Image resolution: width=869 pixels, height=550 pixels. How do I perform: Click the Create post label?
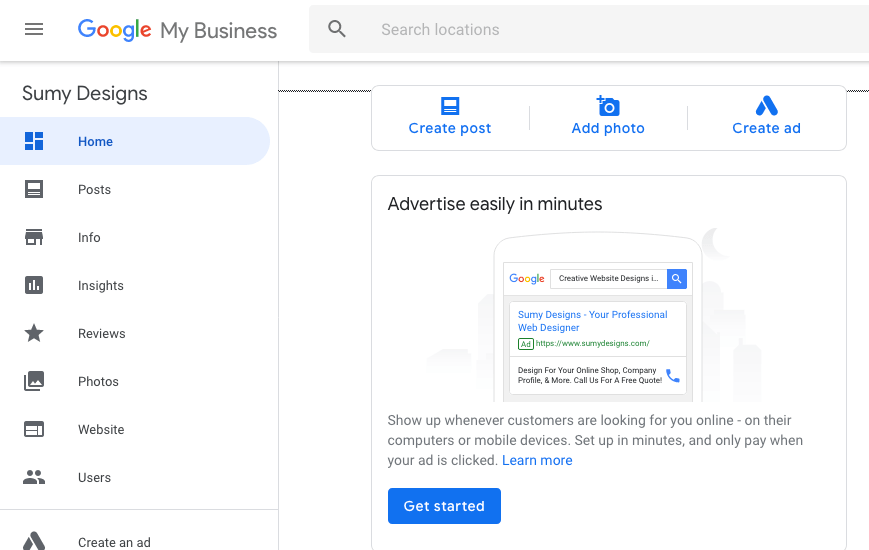450,128
